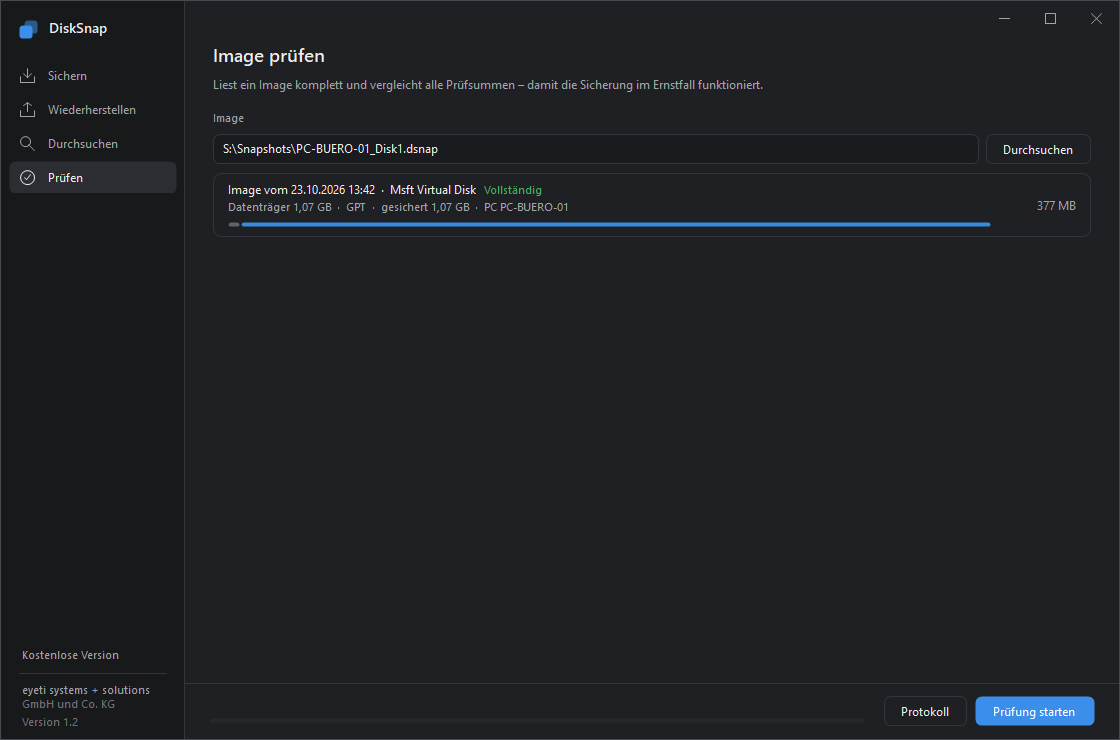This screenshot has height=740, width=1120.
Task: Click the Durchsuchen magnifier icon in sidebar
Action: click(27, 144)
